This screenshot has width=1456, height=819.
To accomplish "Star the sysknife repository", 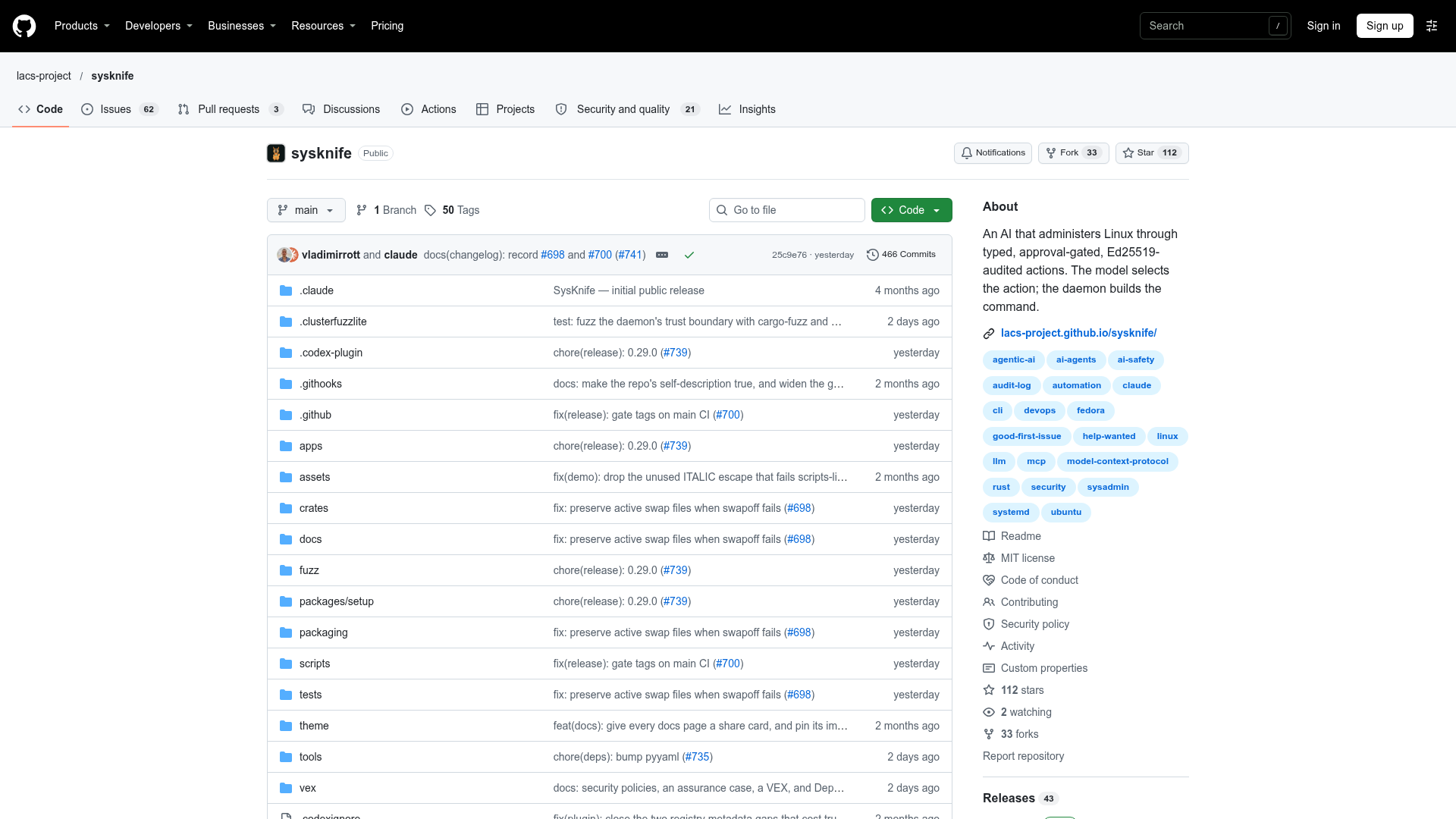I will [1152, 153].
